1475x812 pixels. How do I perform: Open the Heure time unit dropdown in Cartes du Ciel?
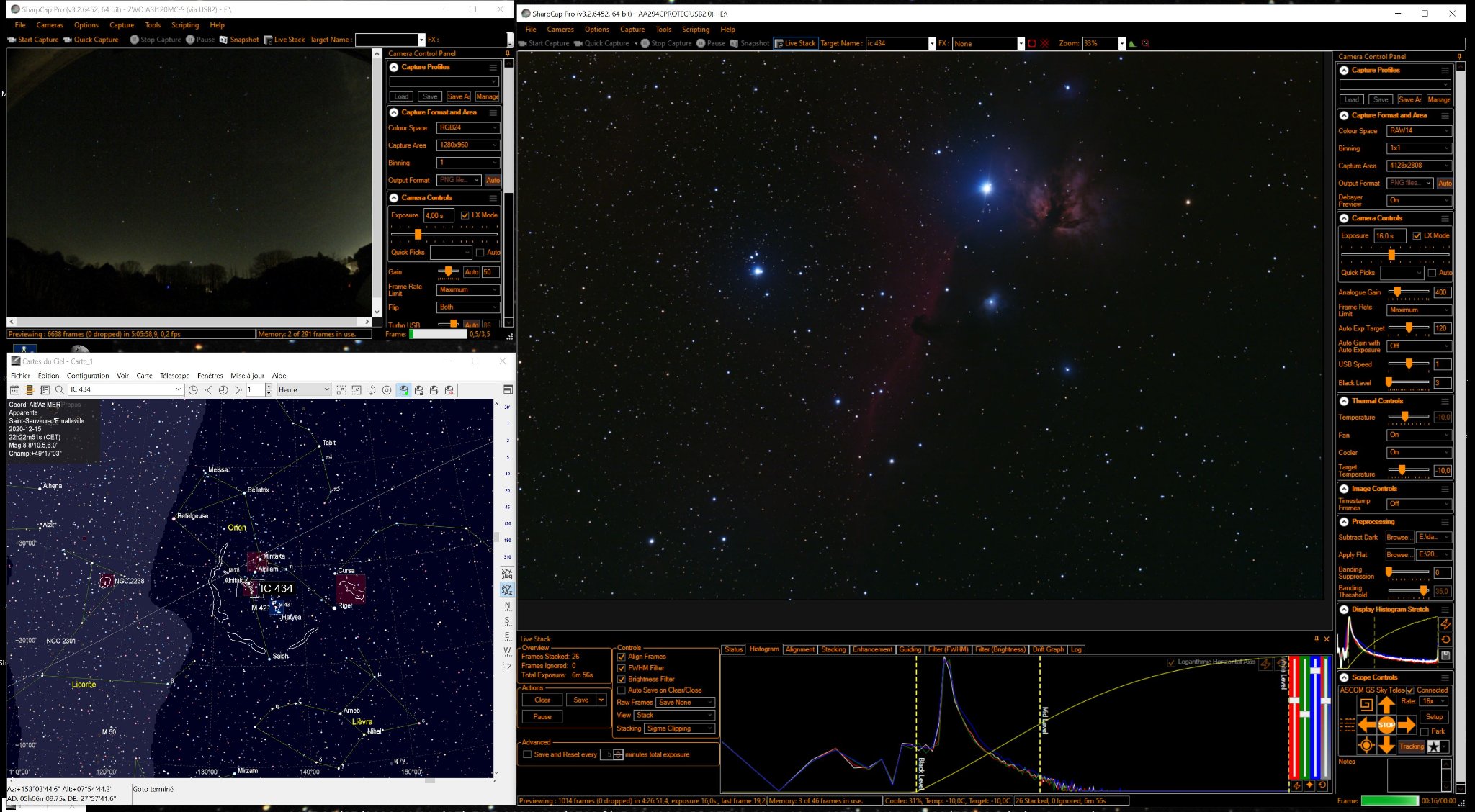pos(304,389)
